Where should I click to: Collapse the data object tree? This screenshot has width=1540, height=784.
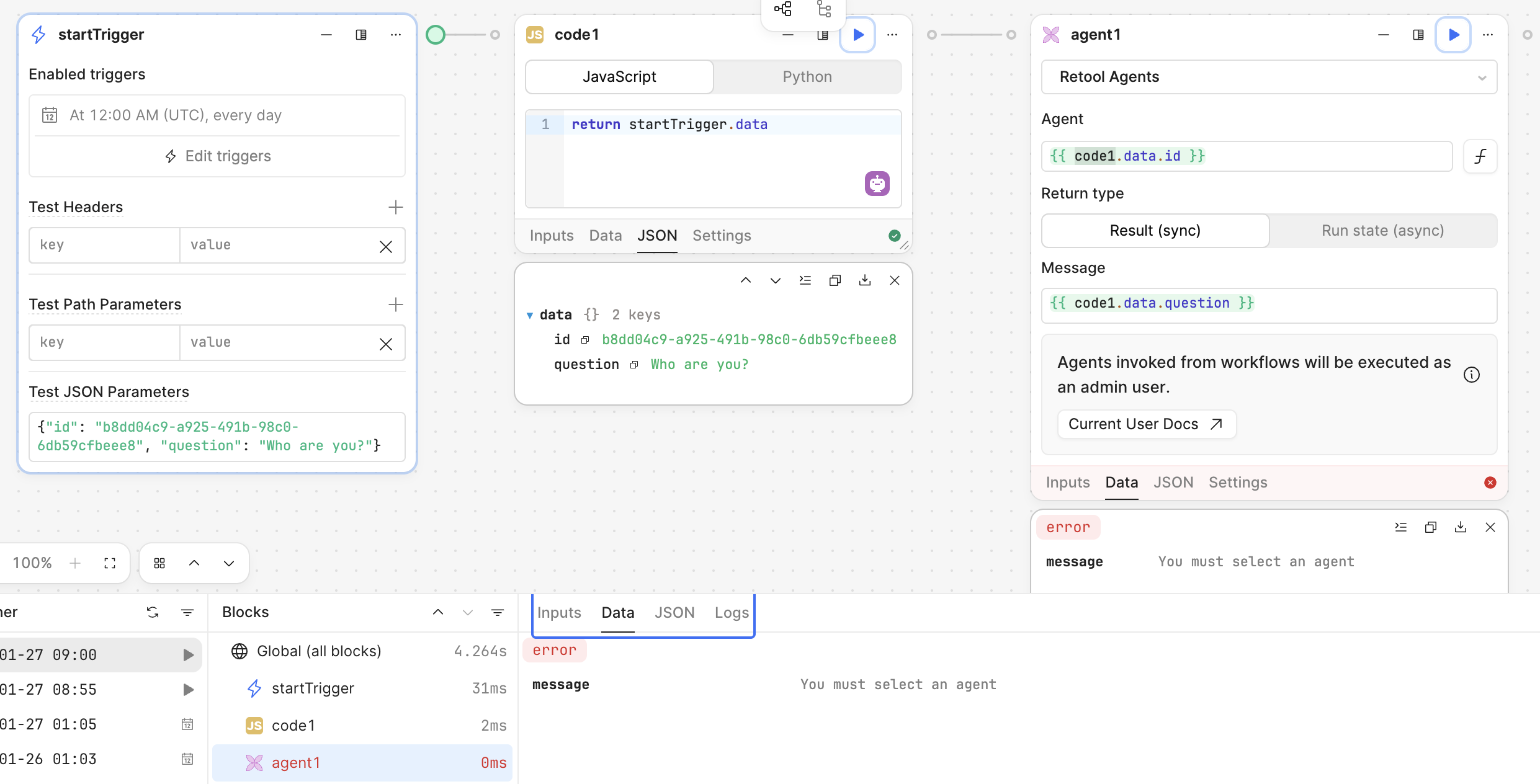[530, 315]
